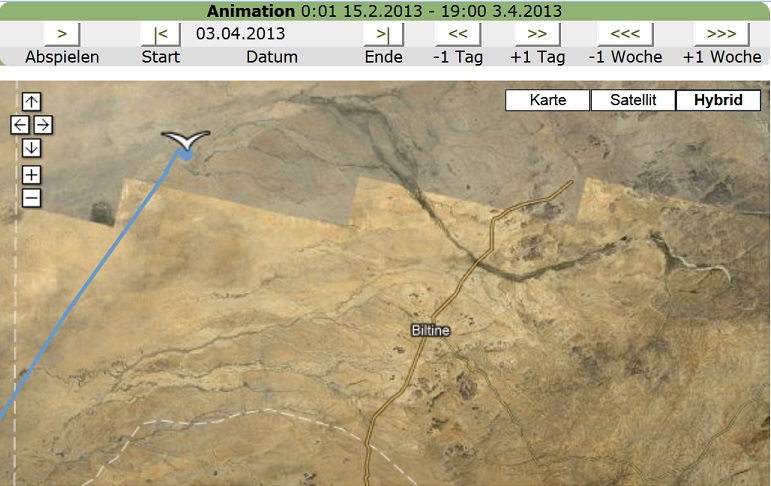Zoom out with the minus icon
The height and width of the screenshot is (486, 771).
pos(31,197)
